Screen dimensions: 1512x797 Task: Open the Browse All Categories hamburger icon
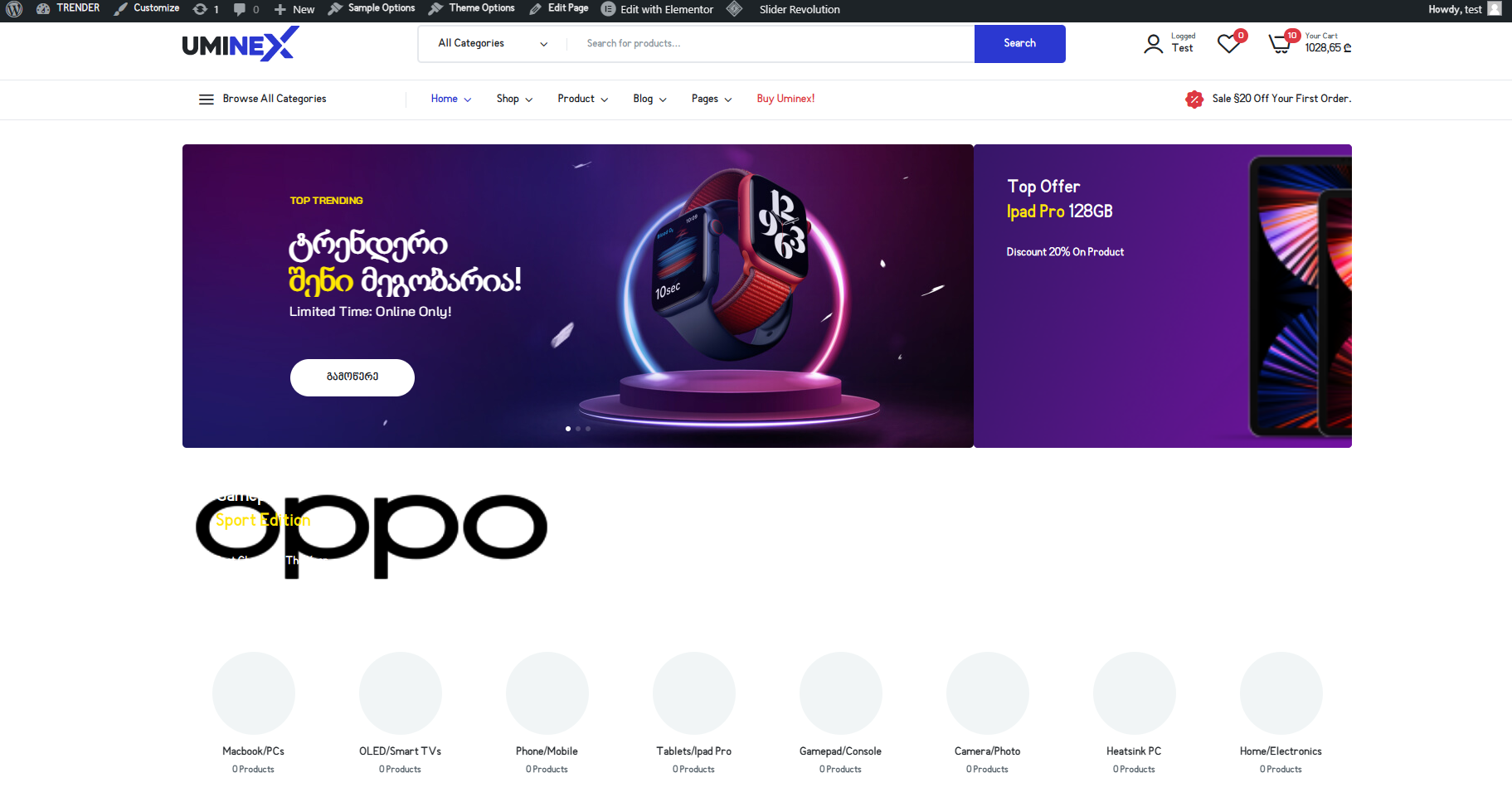pos(207,100)
